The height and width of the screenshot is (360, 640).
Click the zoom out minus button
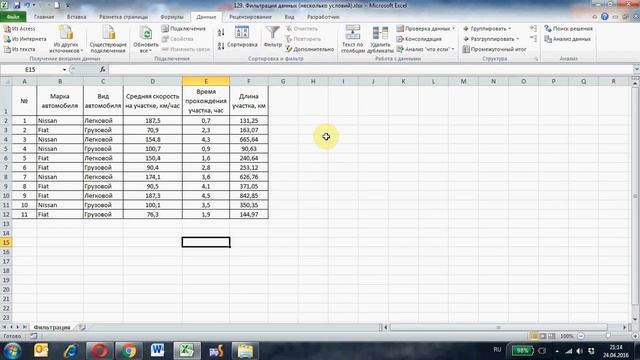click(x=580, y=336)
